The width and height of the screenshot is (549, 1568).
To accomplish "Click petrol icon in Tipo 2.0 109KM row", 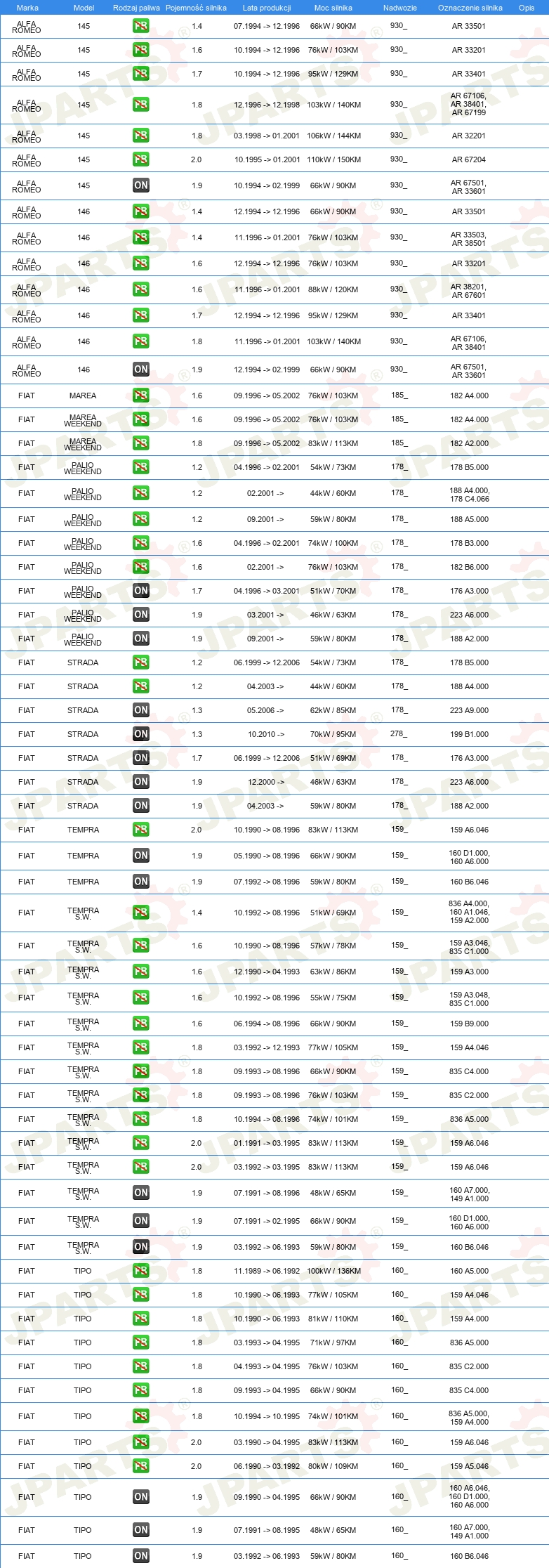I will tap(141, 1466).
